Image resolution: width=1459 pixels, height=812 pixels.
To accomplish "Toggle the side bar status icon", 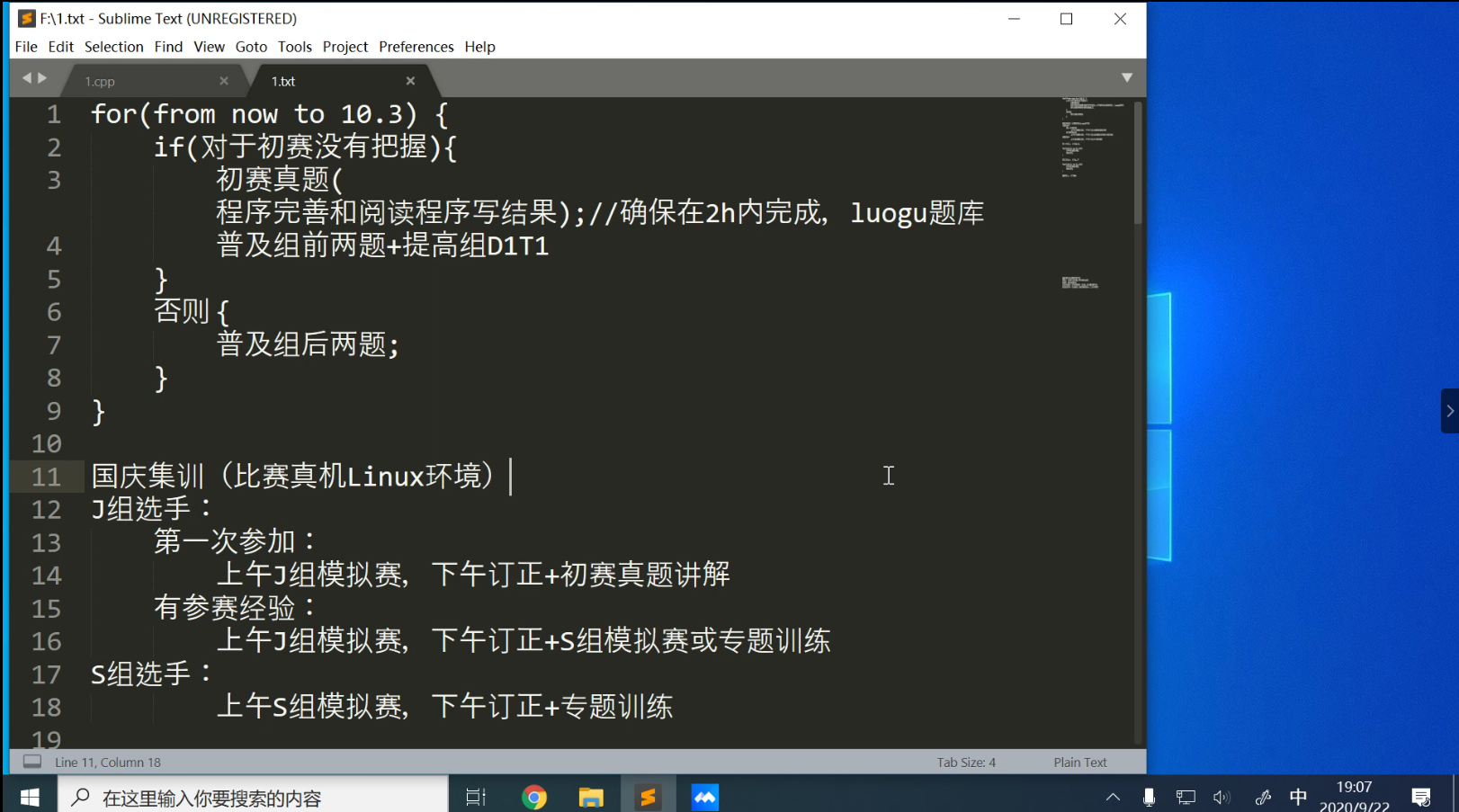I will pos(32,762).
